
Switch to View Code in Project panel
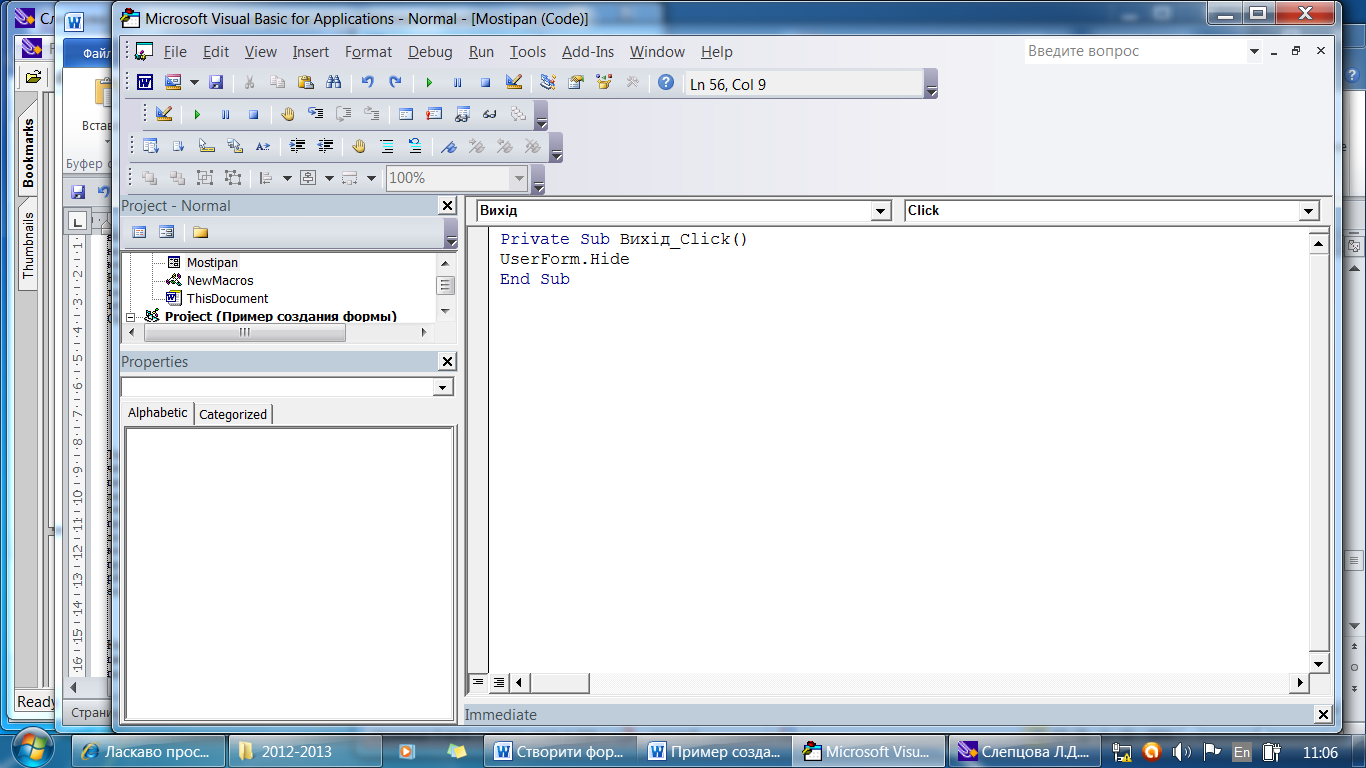coord(139,232)
